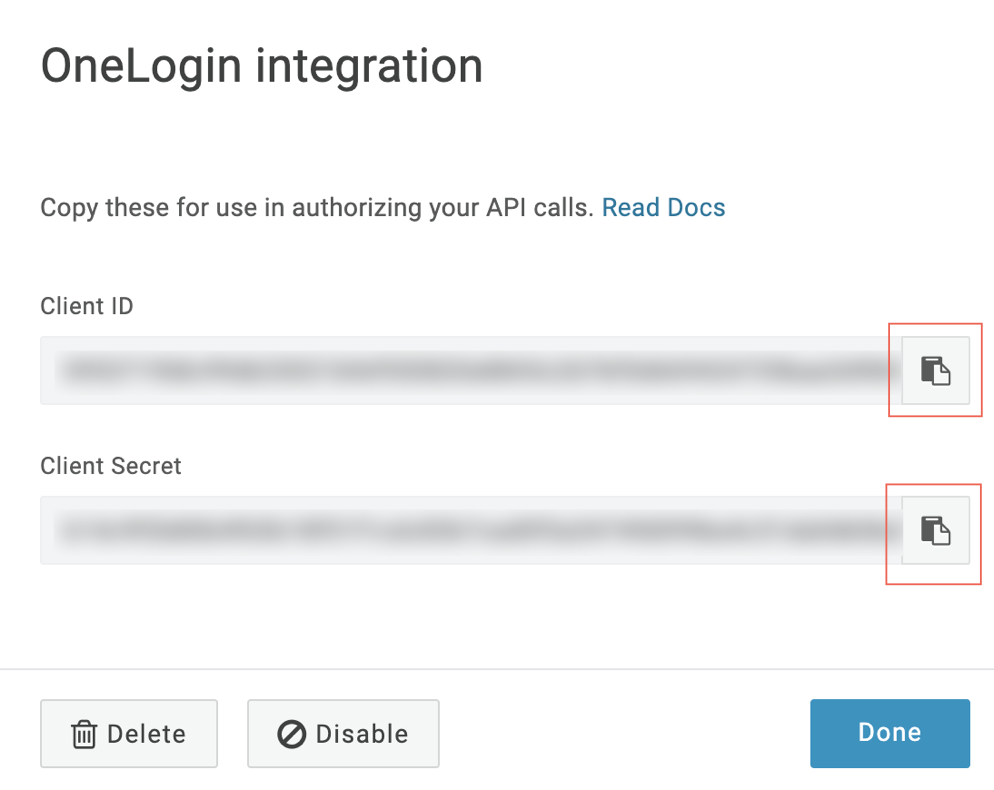Click inside the Client Secret field
Screen dimensions: 994x790
471,530
